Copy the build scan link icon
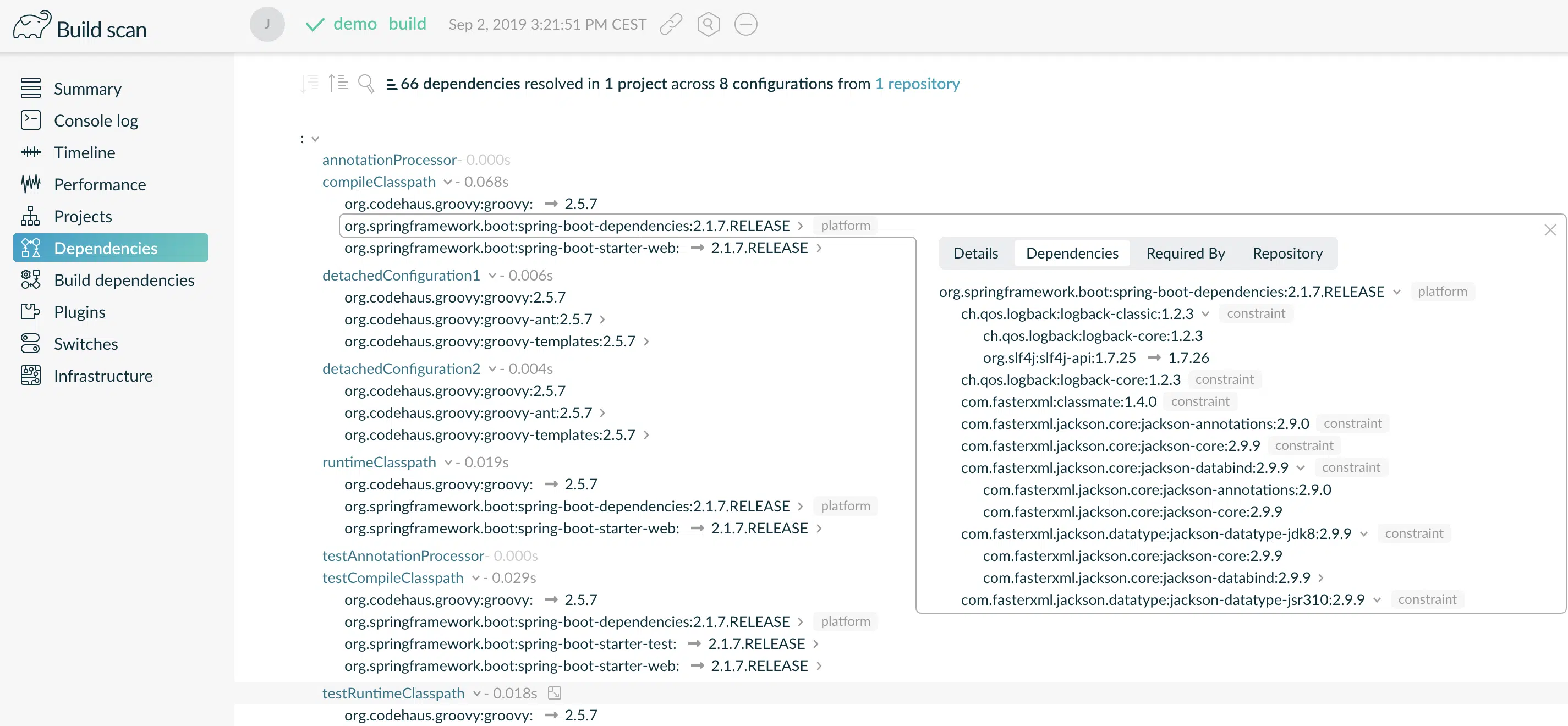The width and height of the screenshot is (1568, 726). tap(671, 24)
